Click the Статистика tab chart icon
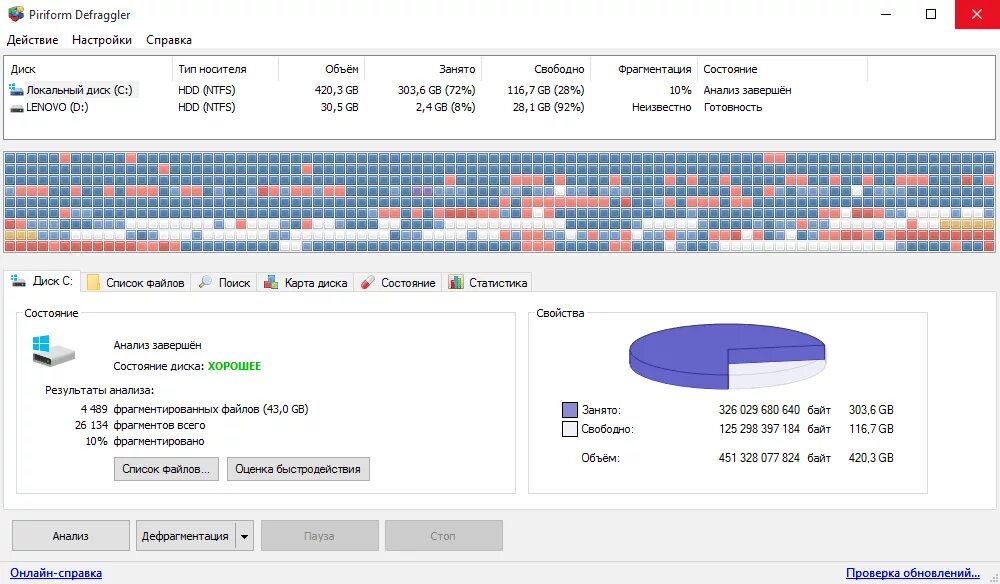Screen dimensions: 1000x584 (x=455, y=282)
